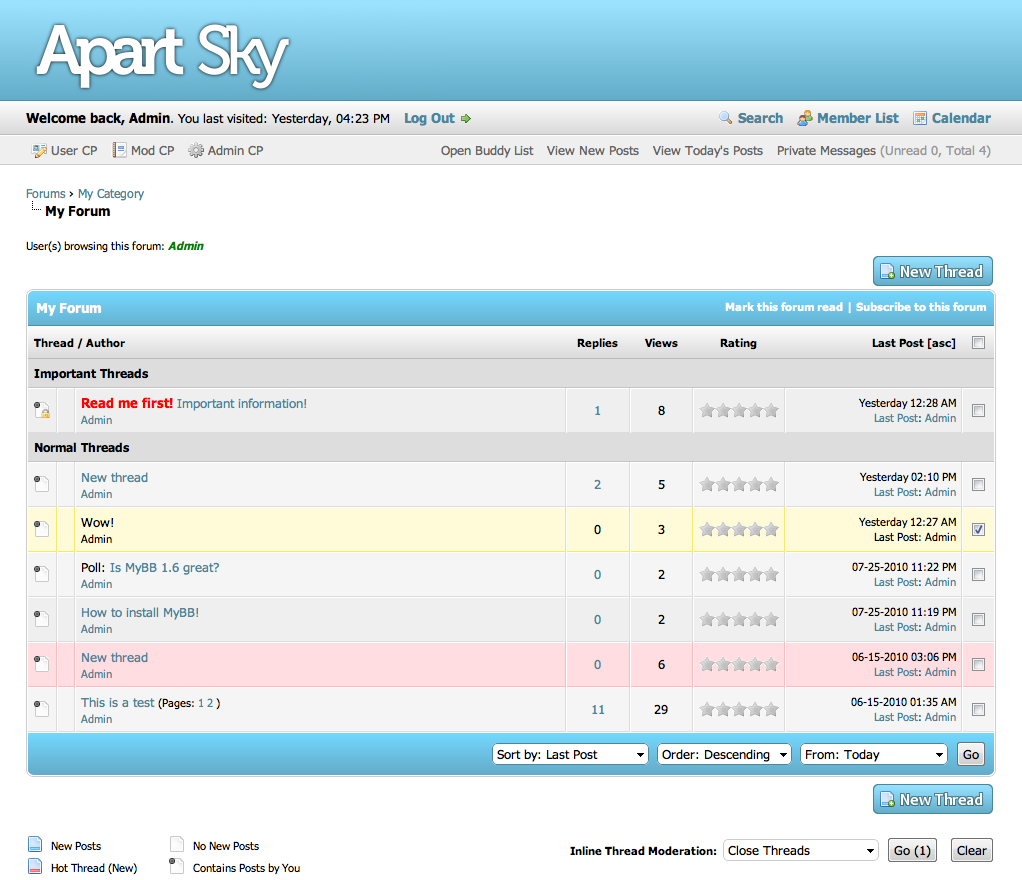The width and height of the screenshot is (1022, 880).
Task: Uncheck the checkbox for the Wow! thread
Action: click(x=978, y=530)
